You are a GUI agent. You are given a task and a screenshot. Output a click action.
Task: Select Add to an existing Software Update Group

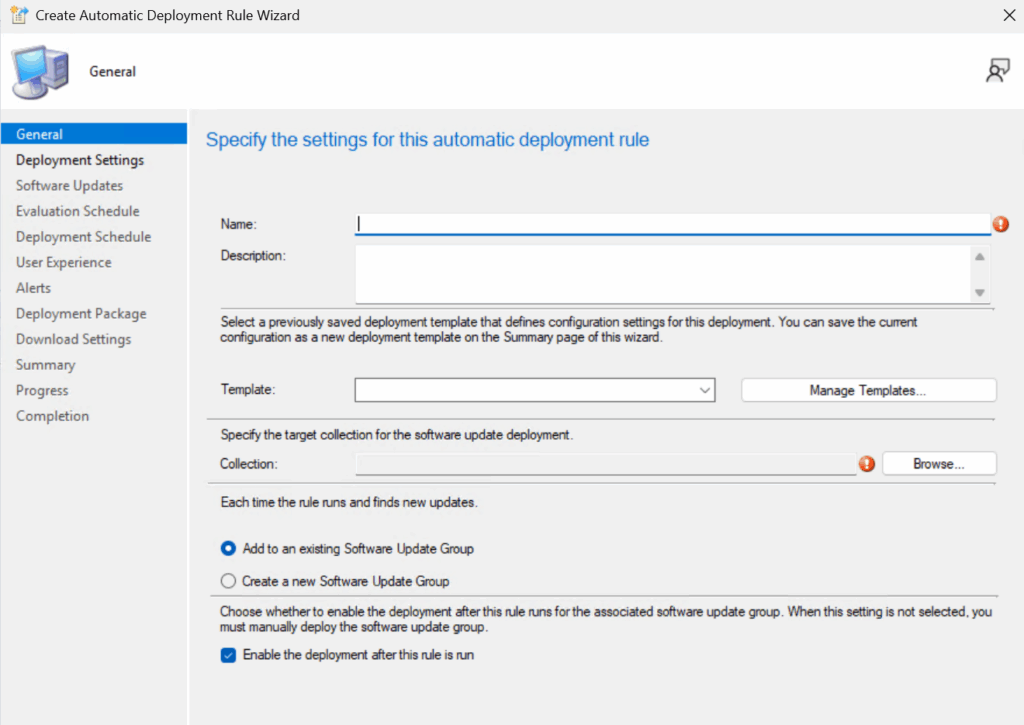pos(228,549)
